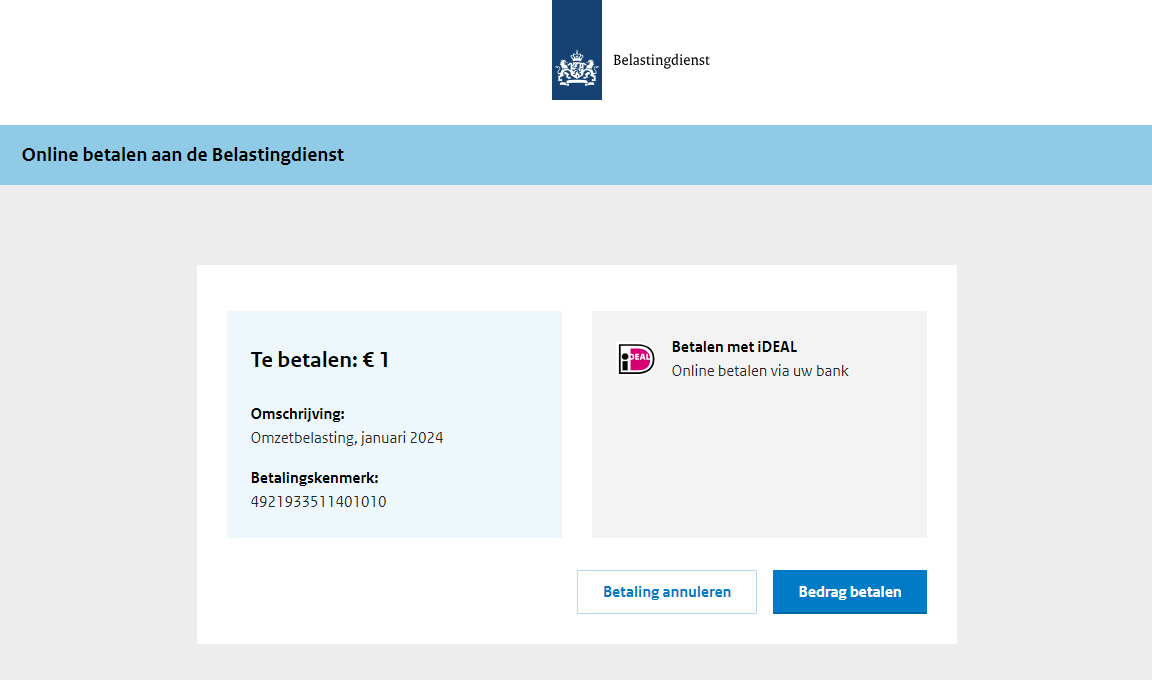Screen dimensions: 1152x680
Task: Click the payment reference 4921933511401010
Action: (x=318, y=502)
